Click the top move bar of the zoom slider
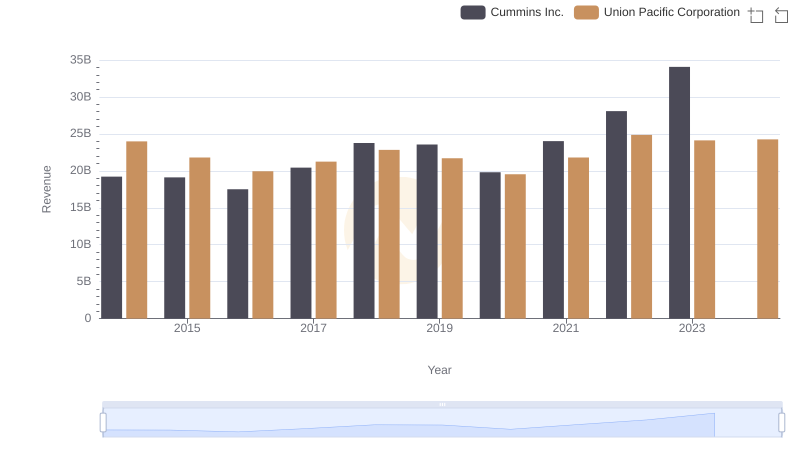This screenshot has width=800, height=461. pos(442,404)
